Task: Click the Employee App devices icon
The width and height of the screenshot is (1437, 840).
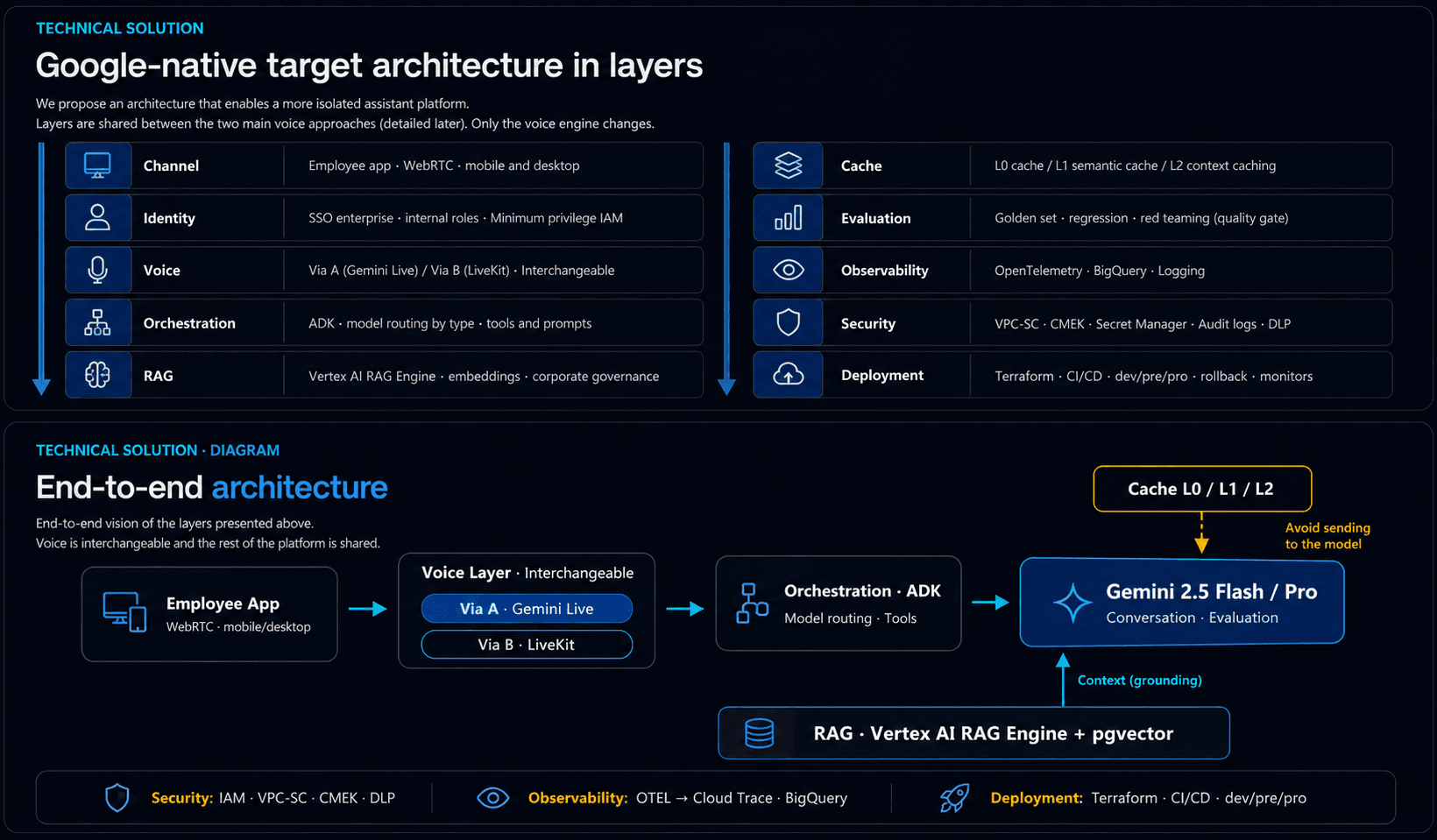Action: point(124,612)
